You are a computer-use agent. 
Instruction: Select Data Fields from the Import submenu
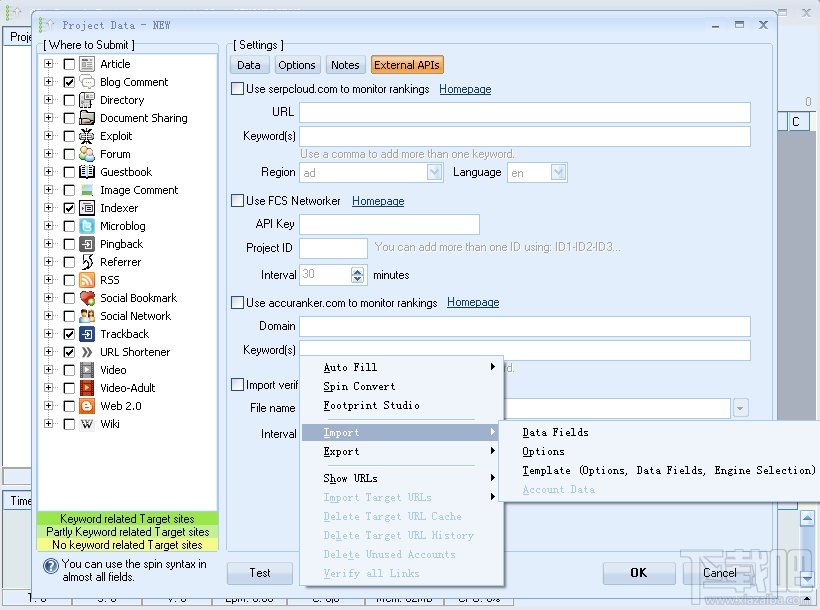click(x=555, y=432)
